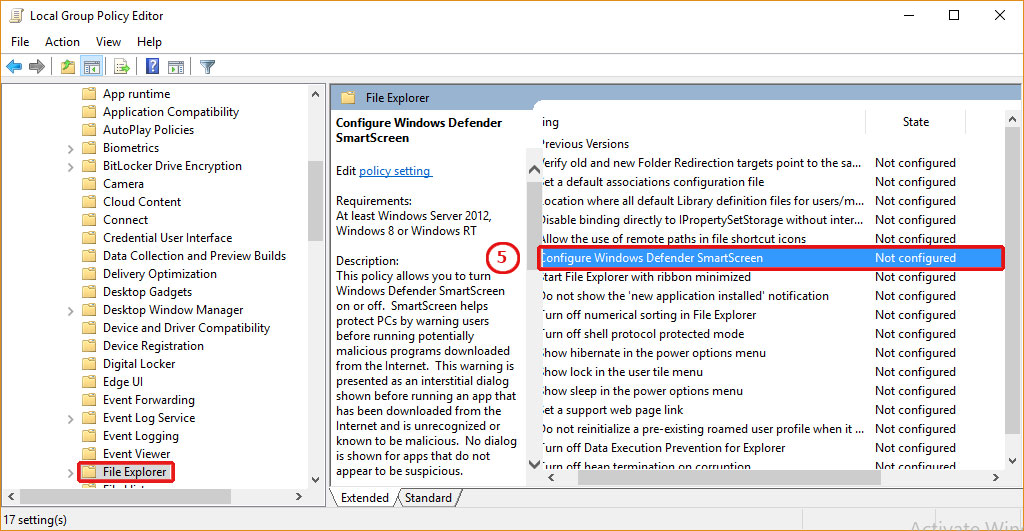The image size is (1024, 531).
Task: Click the Filter funnel toolbar icon
Action: pyautogui.click(x=207, y=67)
